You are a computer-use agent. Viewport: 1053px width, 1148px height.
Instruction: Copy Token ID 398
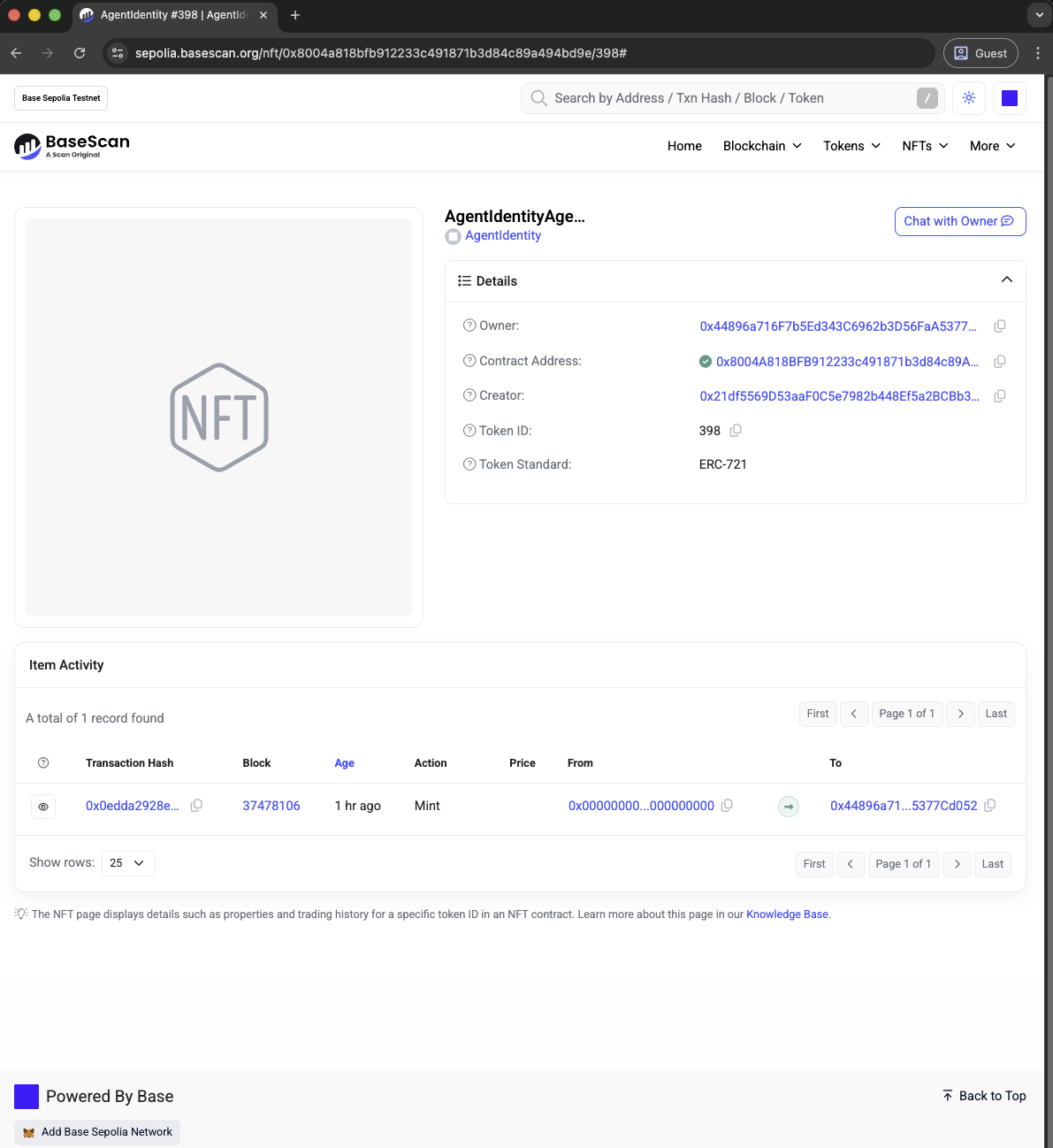[x=736, y=431]
